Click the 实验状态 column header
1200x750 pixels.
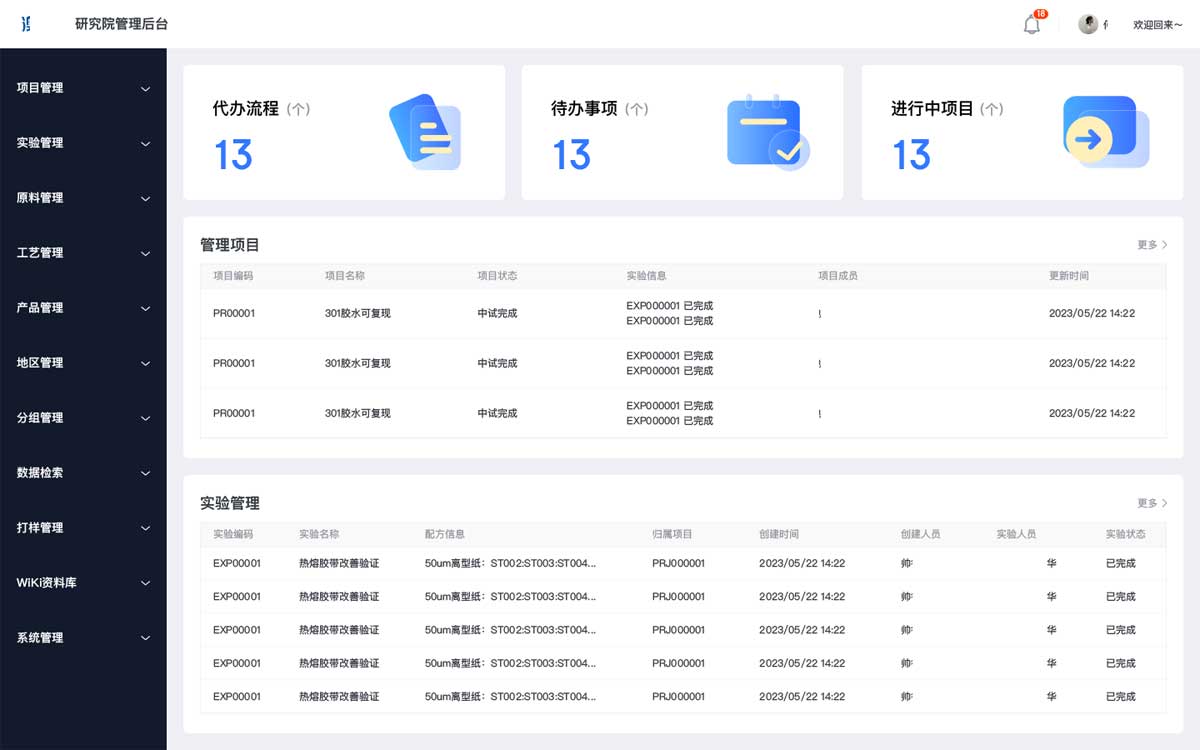[x=1126, y=535]
